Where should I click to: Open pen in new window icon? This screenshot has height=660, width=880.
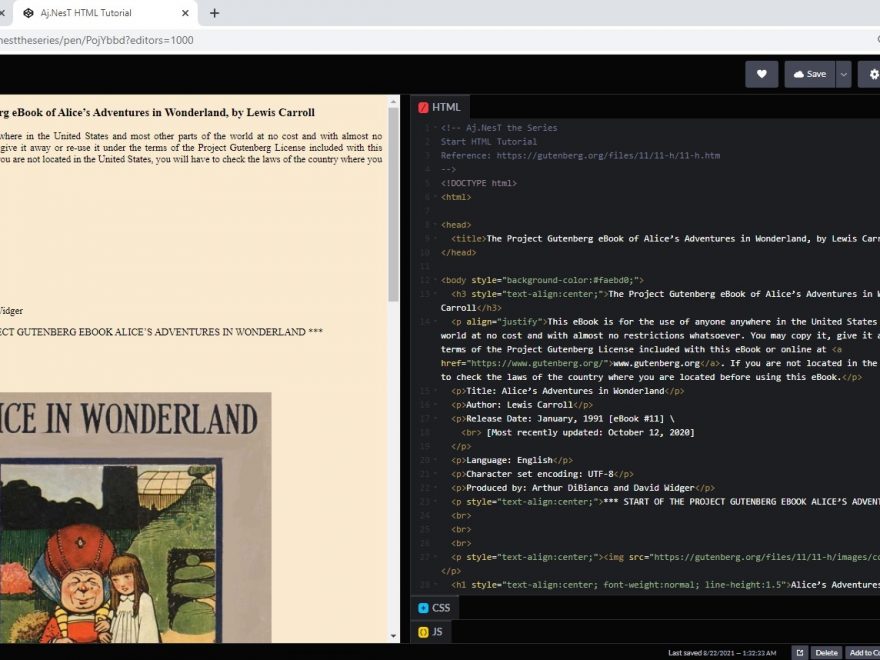click(x=799, y=652)
